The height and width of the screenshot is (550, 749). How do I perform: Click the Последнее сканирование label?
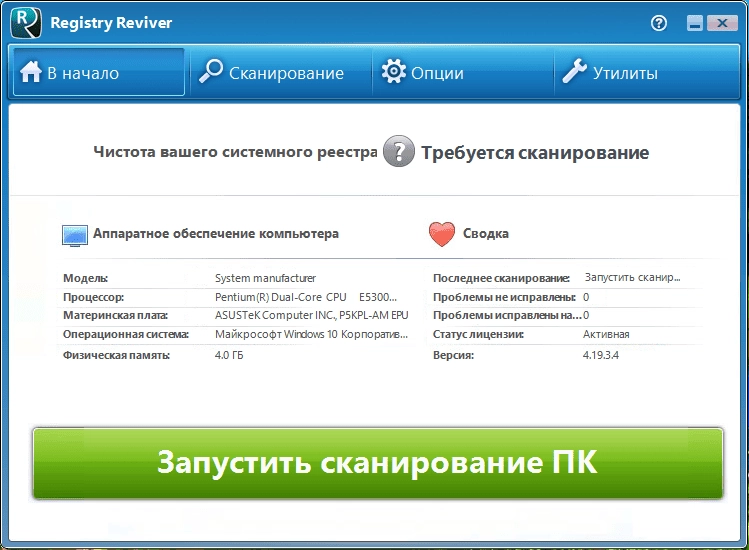[501, 278]
